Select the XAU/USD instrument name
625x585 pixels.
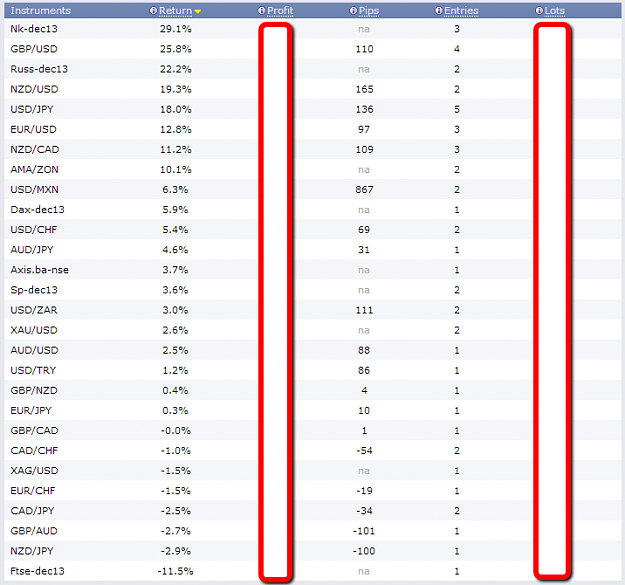[x=34, y=330]
